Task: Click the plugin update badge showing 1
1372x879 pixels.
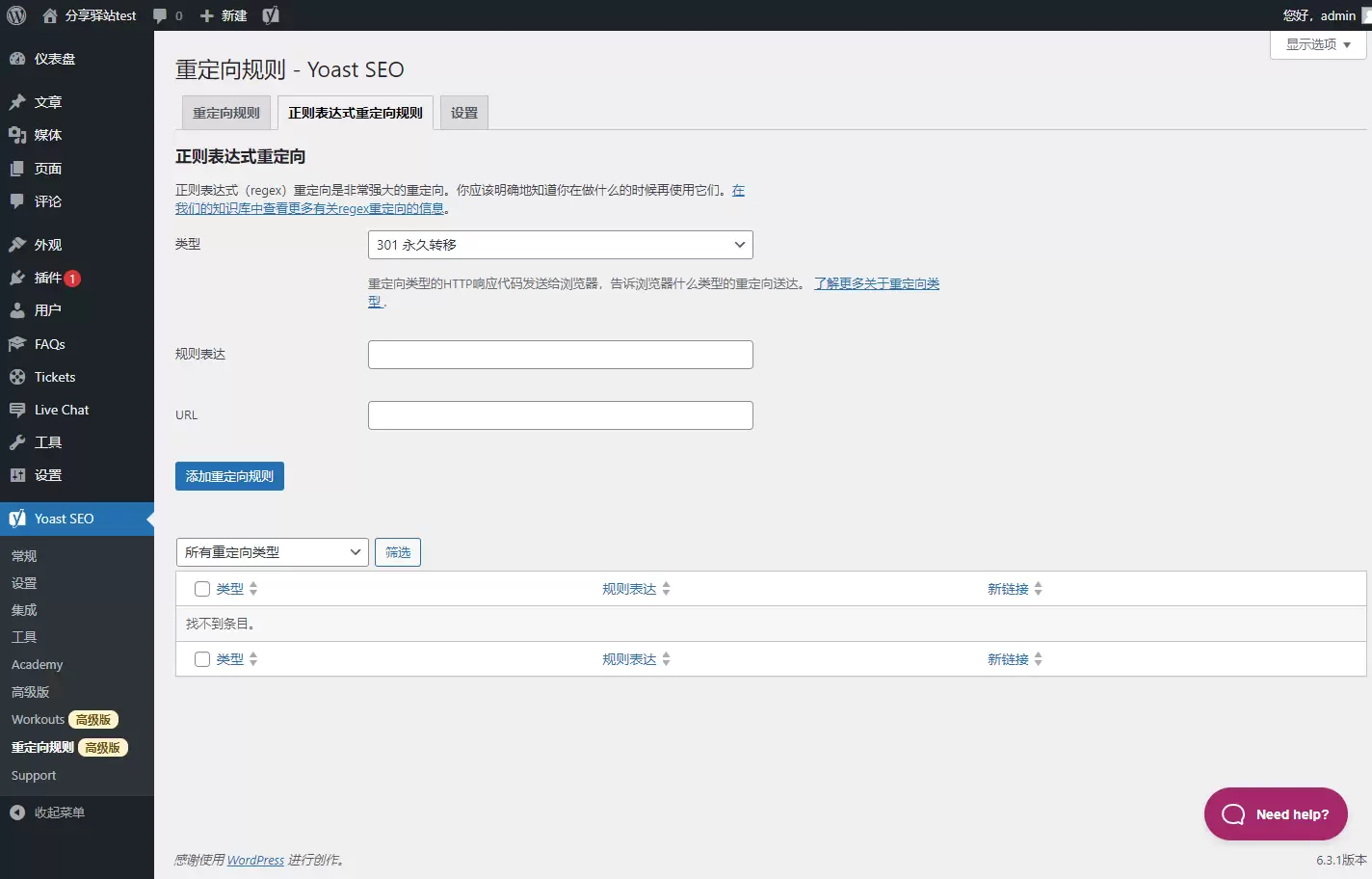Action: (x=72, y=279)
